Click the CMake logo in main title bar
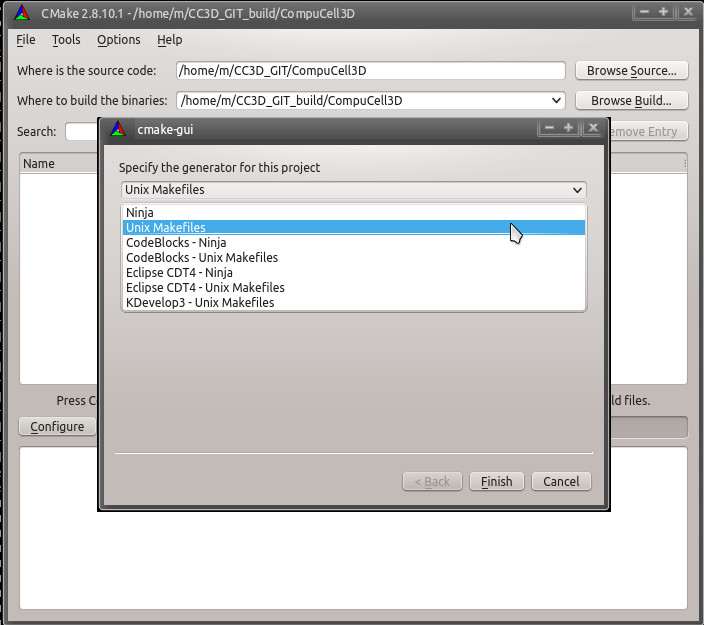Viewport: 704px width, 625px height. point(22,12)
